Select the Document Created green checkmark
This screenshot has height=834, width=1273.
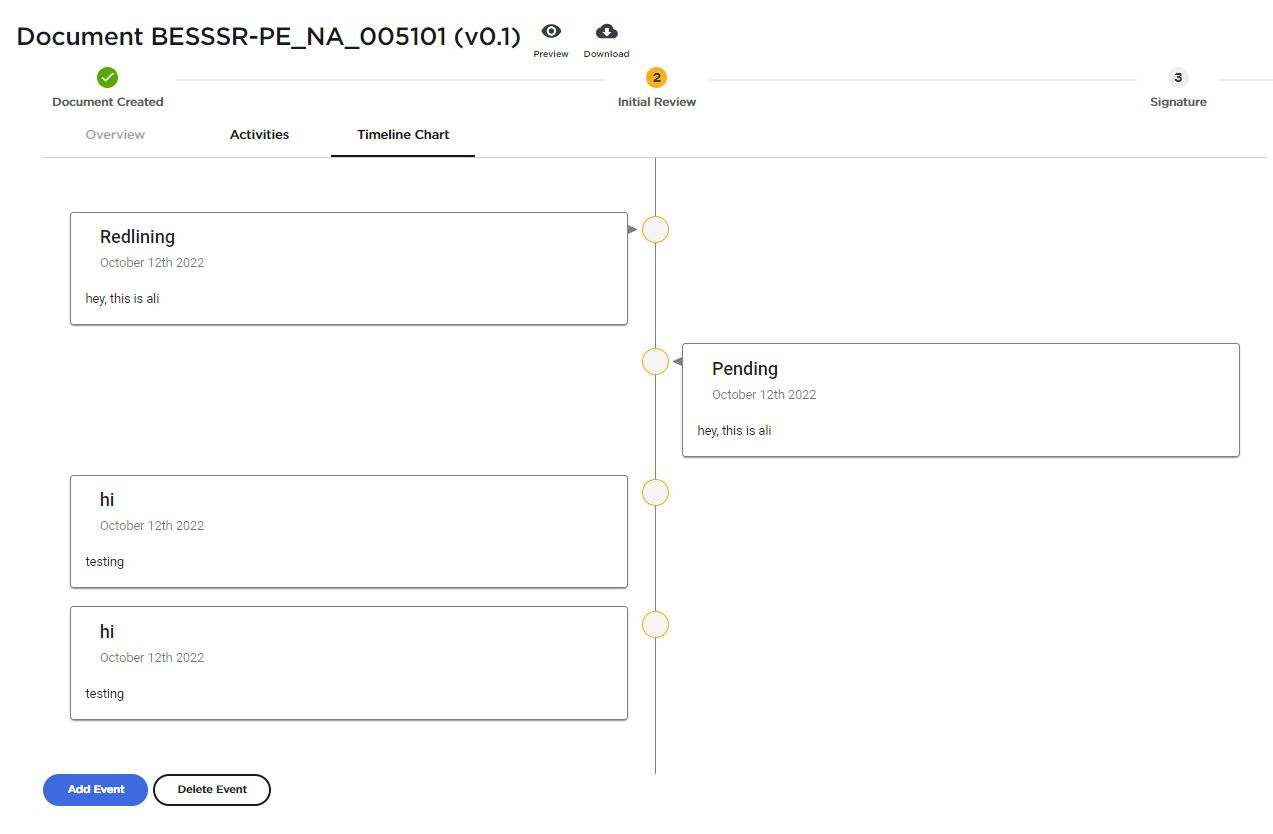(107, 75)
